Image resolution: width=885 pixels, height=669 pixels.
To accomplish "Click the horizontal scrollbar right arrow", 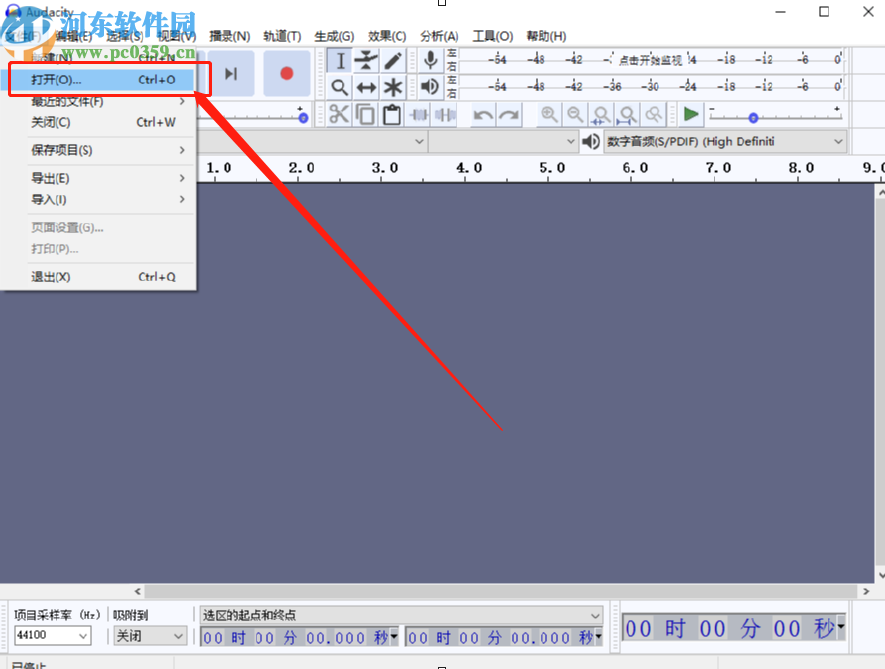I will click(x=866, y=591).
